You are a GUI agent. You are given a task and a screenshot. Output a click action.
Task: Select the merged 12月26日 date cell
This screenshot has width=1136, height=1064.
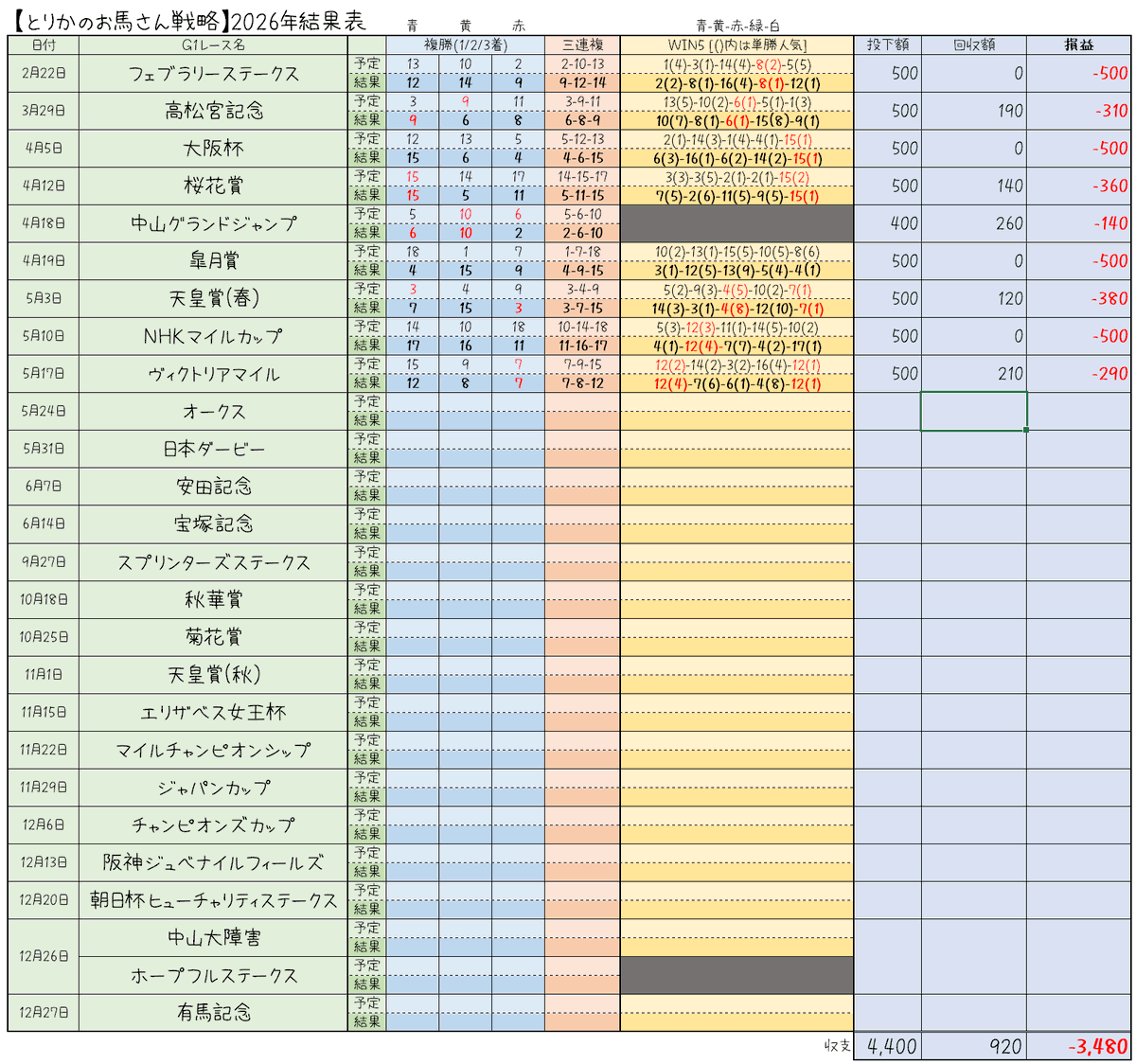tap(43, 956)
